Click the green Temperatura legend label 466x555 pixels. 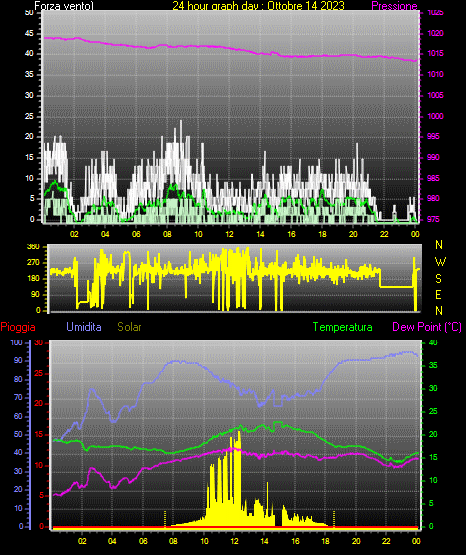pos(343,327)
